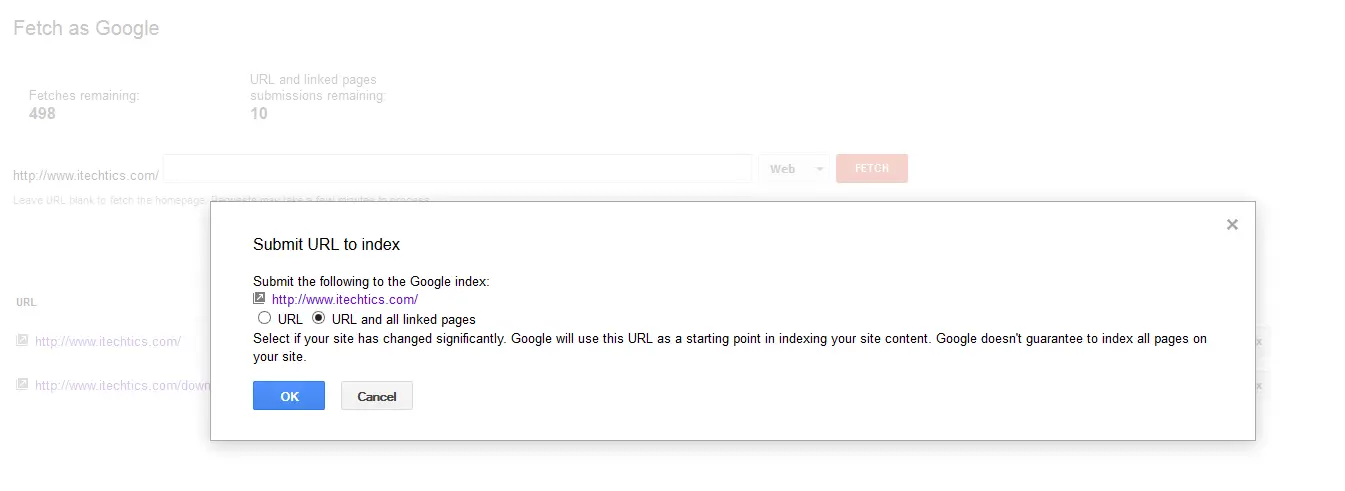
Task: Click the arrow on the Web dropdown
Action: pyautogui.click(x=820, y=169)
